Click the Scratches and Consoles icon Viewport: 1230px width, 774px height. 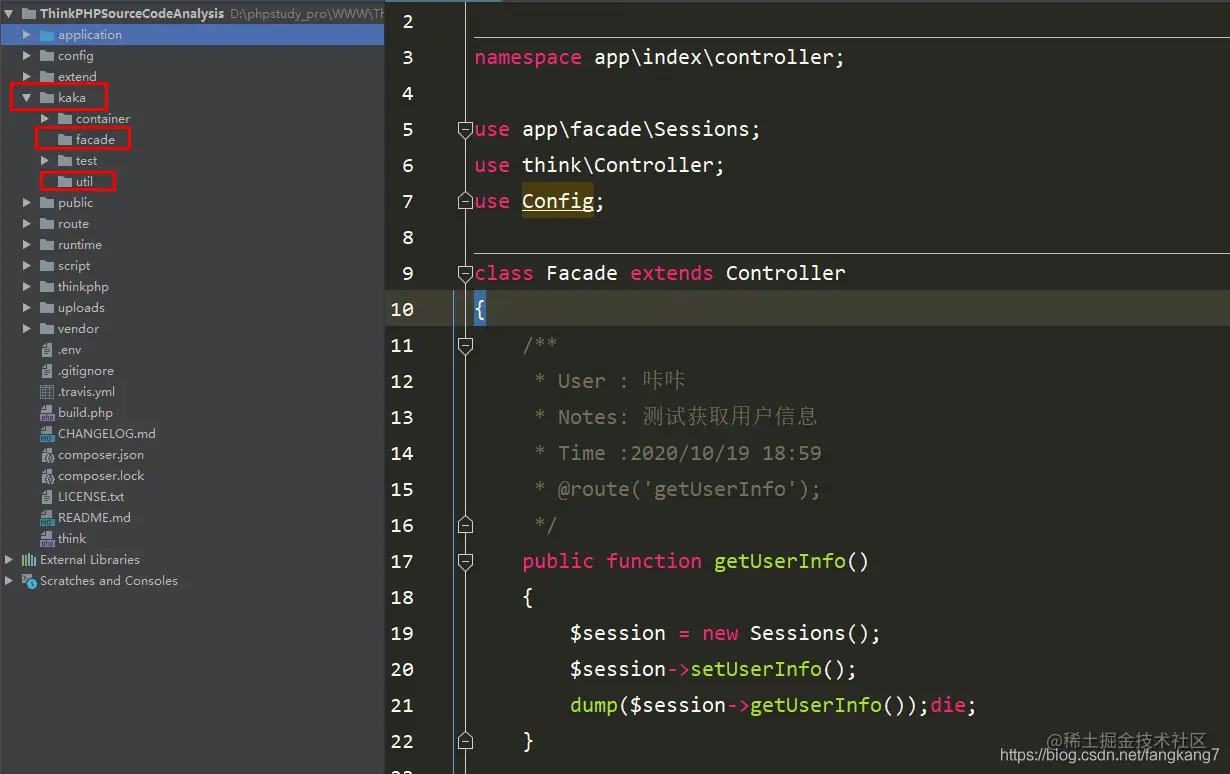click(29, 581)
